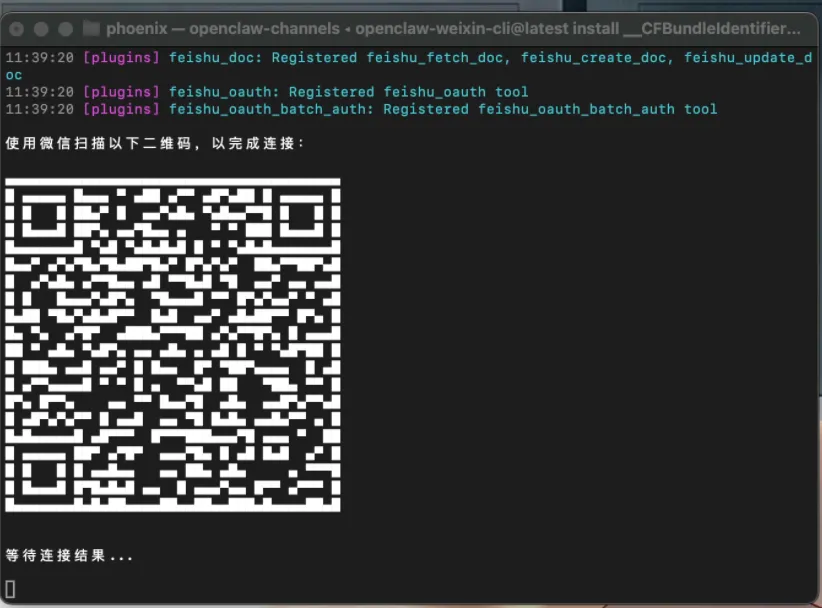Click the terminal cursor block
This screenshot has height=608, width=822.
click(10, 589)
